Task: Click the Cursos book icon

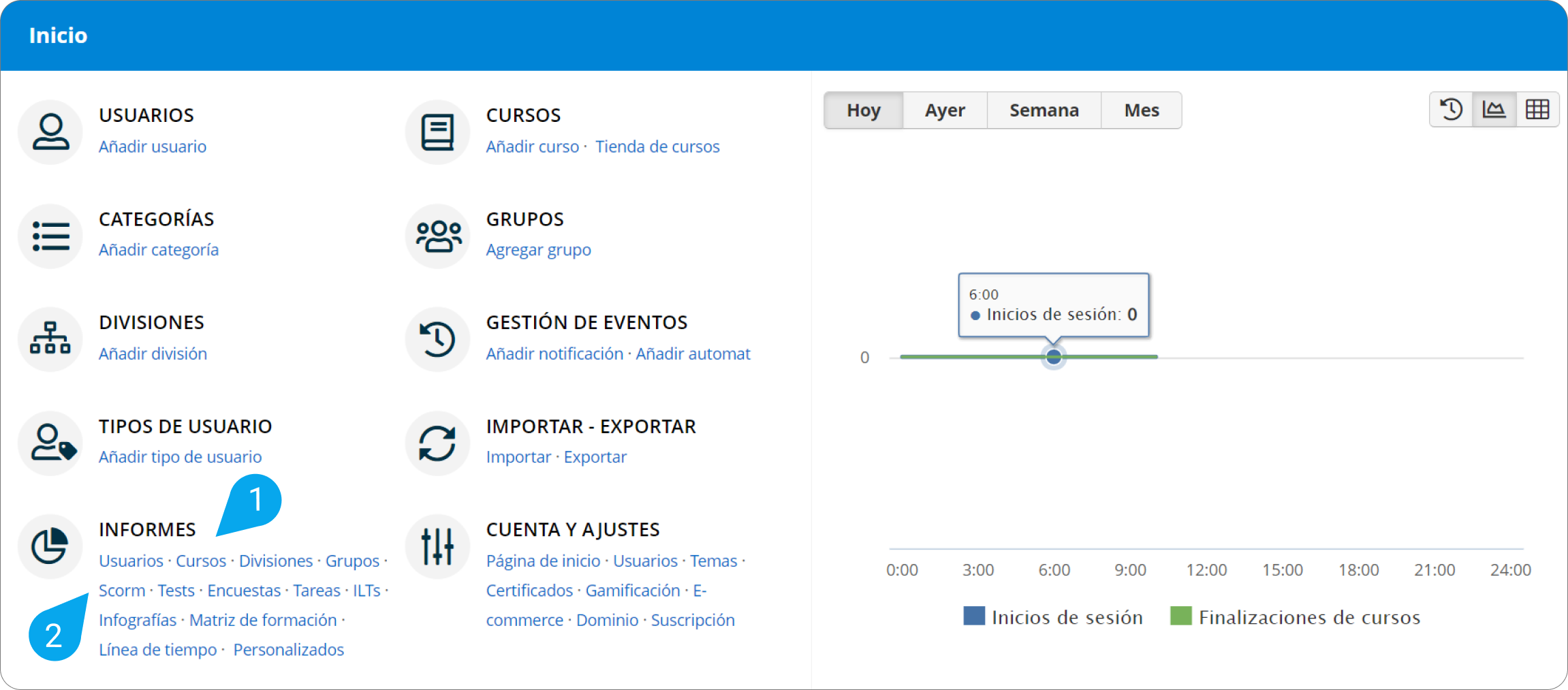Action: (x=437, y=131)
